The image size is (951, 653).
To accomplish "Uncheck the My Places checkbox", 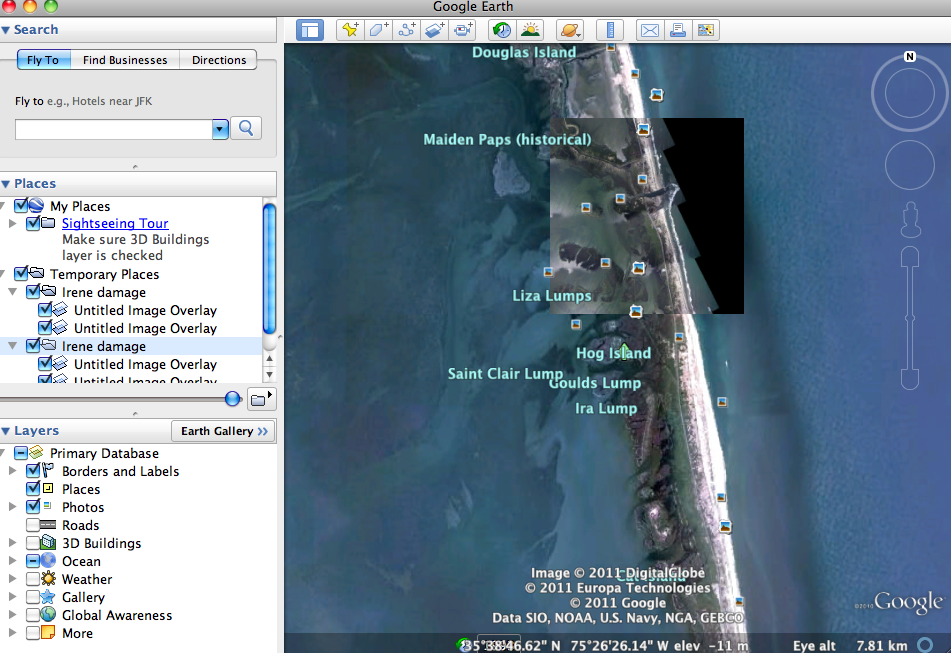I will coord(21,206).
